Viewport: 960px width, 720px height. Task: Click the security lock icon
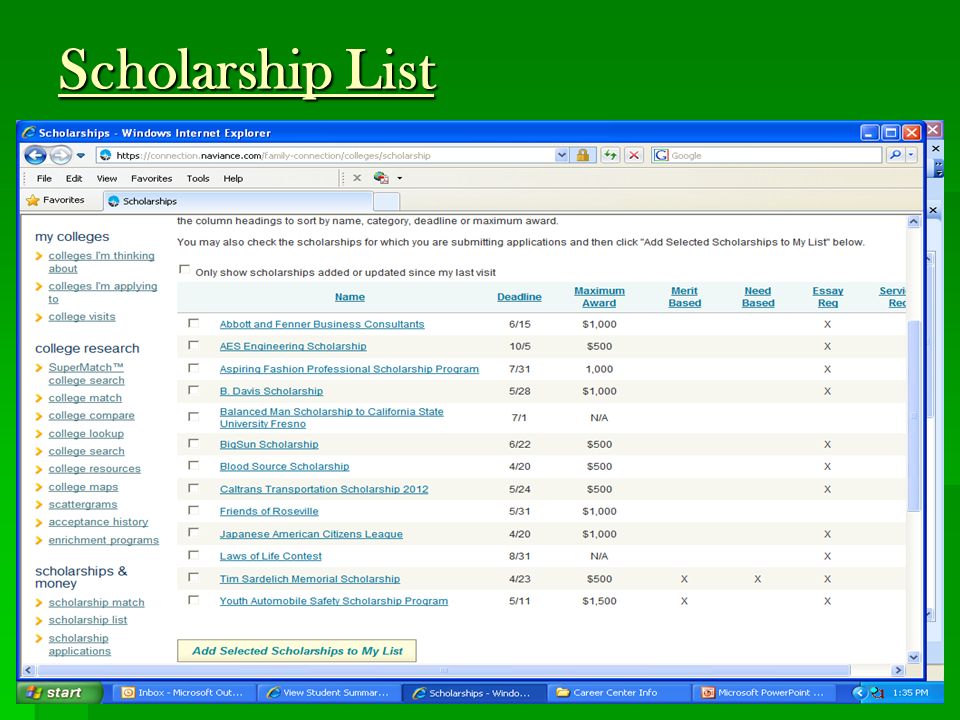pos(582,156)
